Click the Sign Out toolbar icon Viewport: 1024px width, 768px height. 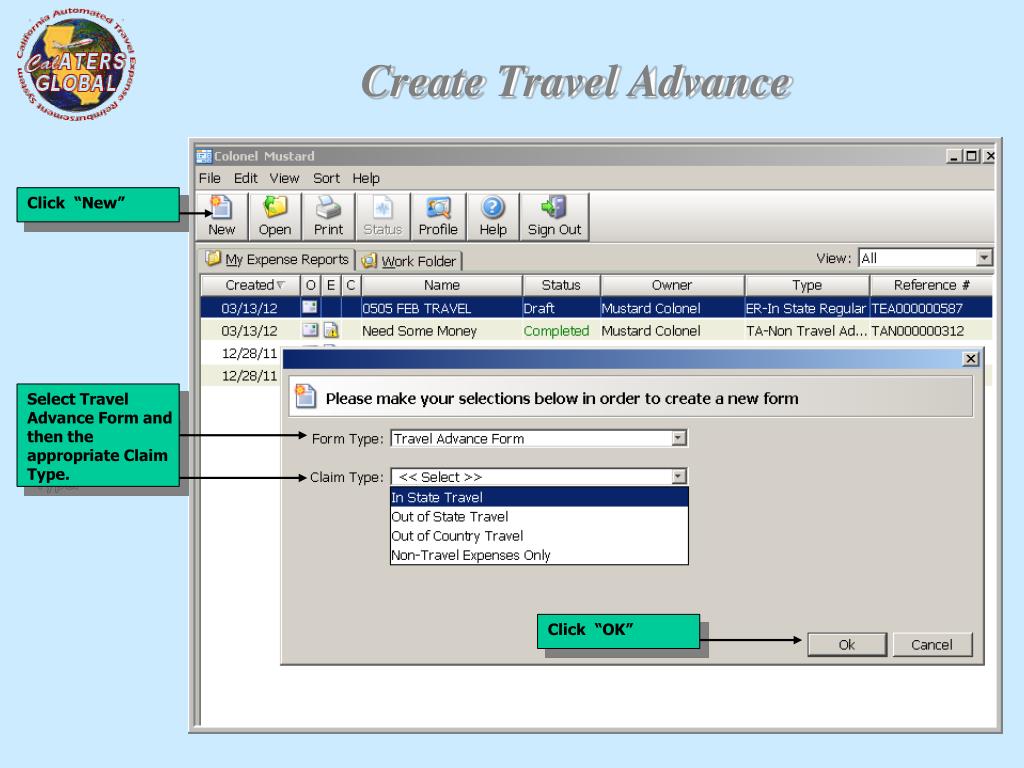(554, 217)
